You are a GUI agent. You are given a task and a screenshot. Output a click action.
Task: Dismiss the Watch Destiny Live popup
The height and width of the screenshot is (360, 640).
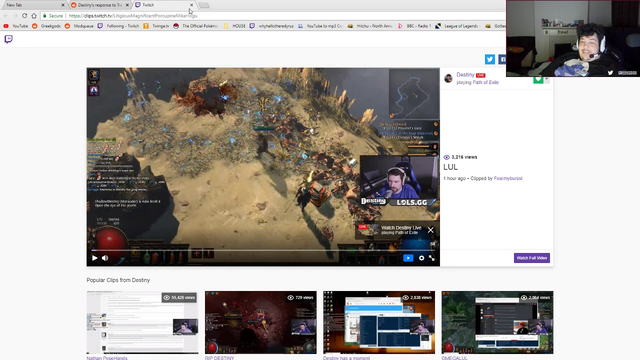(431, 230)
